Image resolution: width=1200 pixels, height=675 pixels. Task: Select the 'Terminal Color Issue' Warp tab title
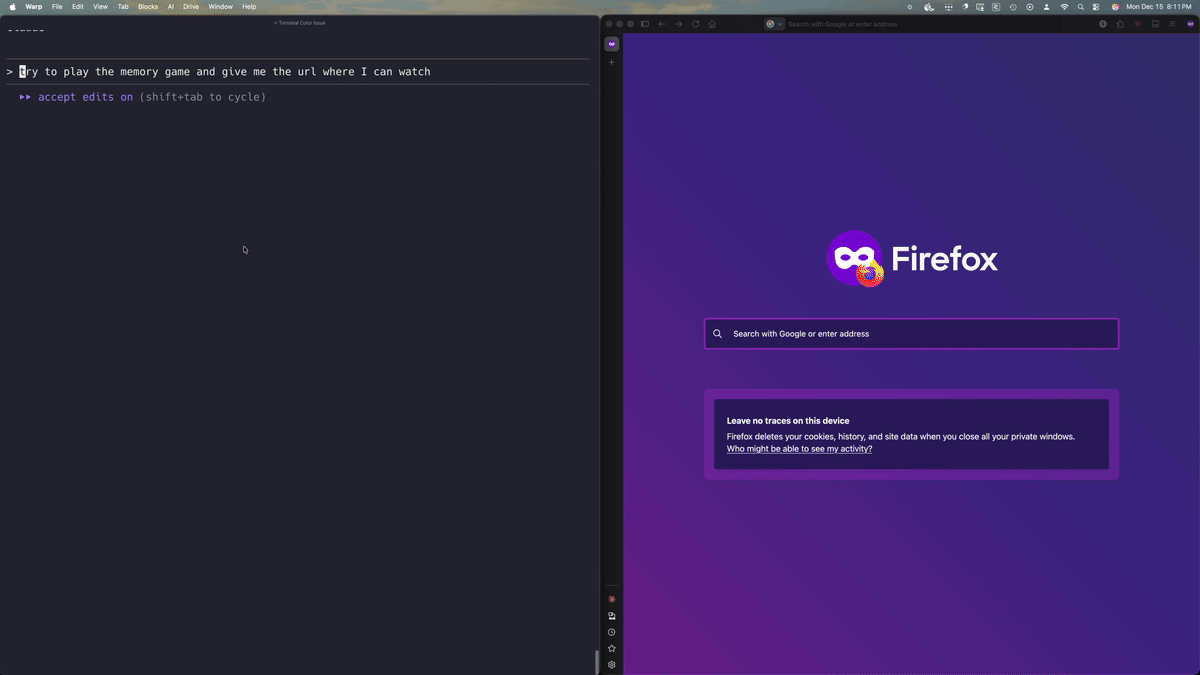point(301,22)
